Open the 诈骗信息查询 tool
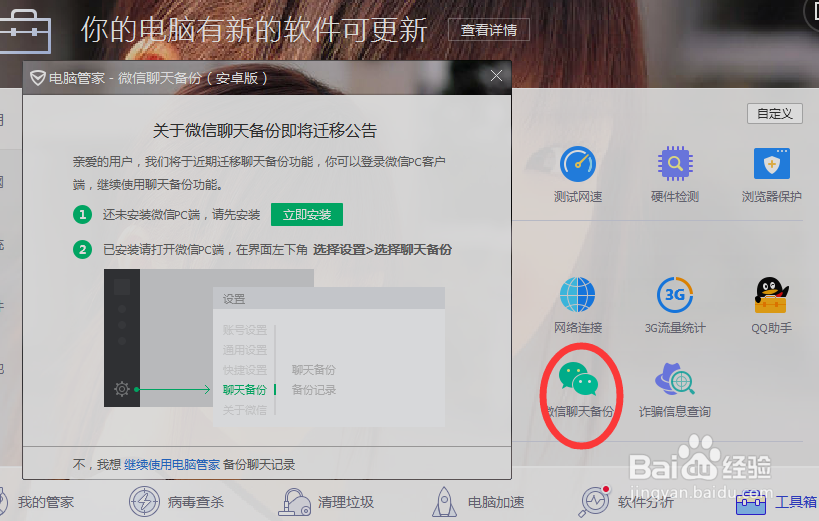819x521 pixels. [x=675, y=390]
